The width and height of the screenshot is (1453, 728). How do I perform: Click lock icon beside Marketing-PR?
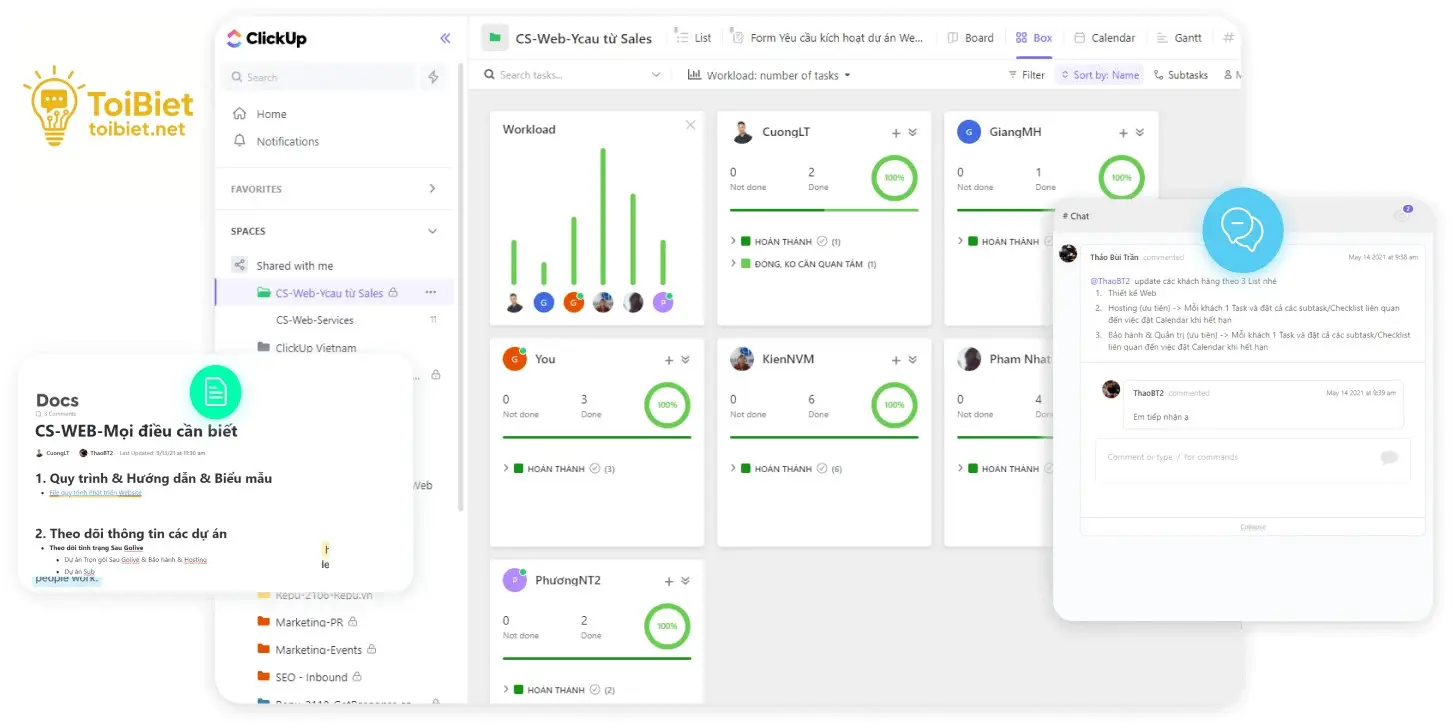[x=352, y=622]
